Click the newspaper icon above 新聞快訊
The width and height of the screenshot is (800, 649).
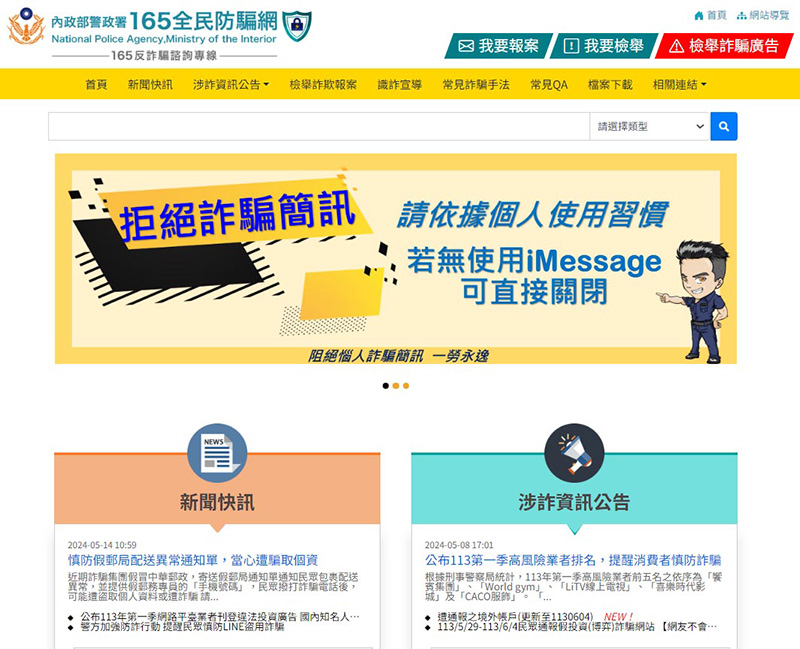[x=217, y=453]
